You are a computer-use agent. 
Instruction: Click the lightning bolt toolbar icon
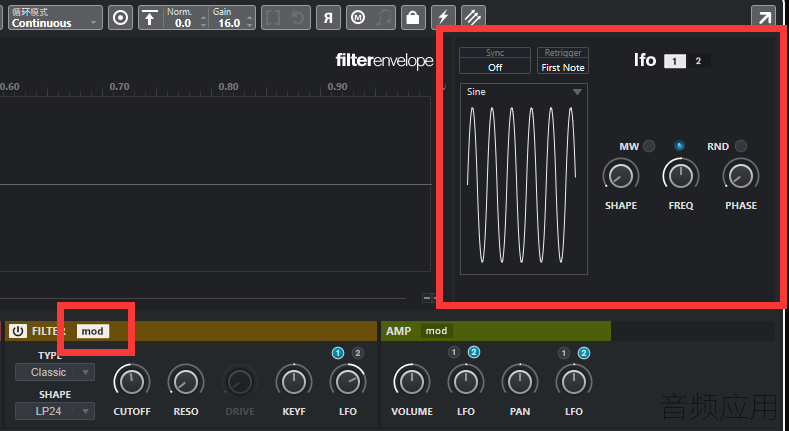(x=443, y=18)
